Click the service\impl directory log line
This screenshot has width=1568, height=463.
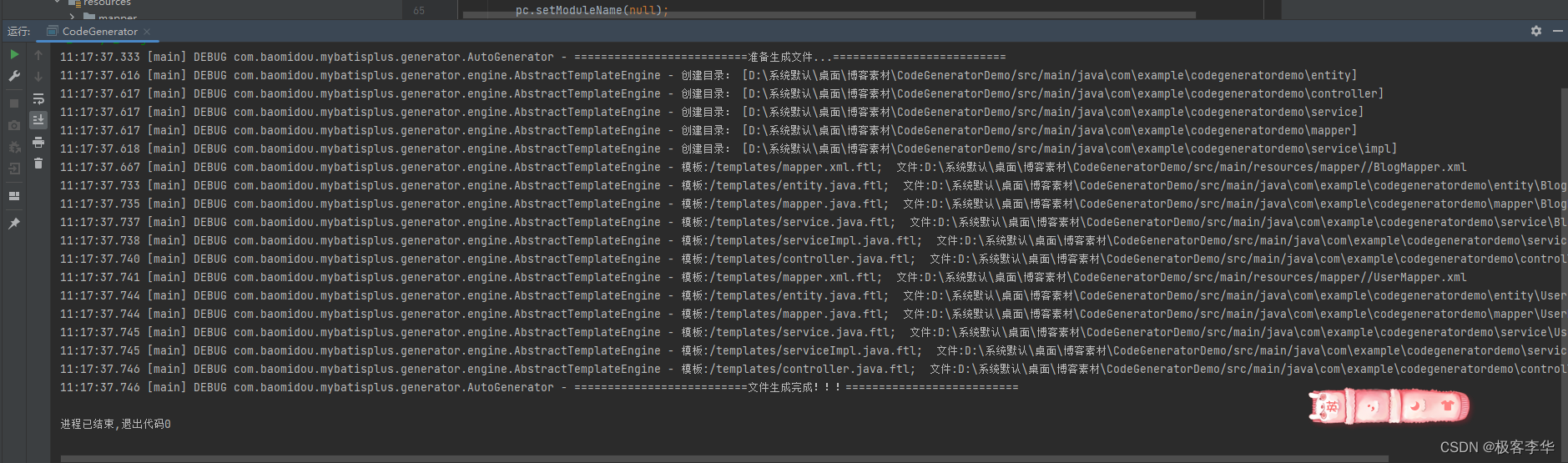[728, 148]
